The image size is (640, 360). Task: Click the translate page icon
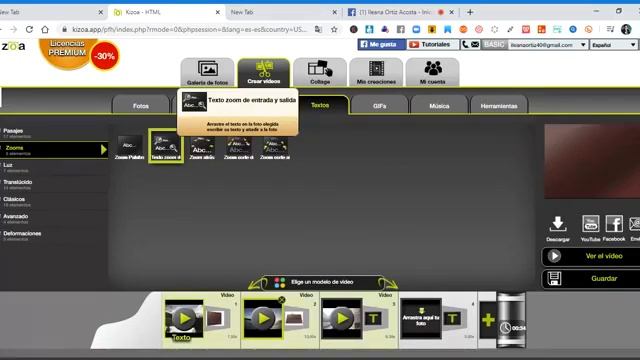(318, 29)
